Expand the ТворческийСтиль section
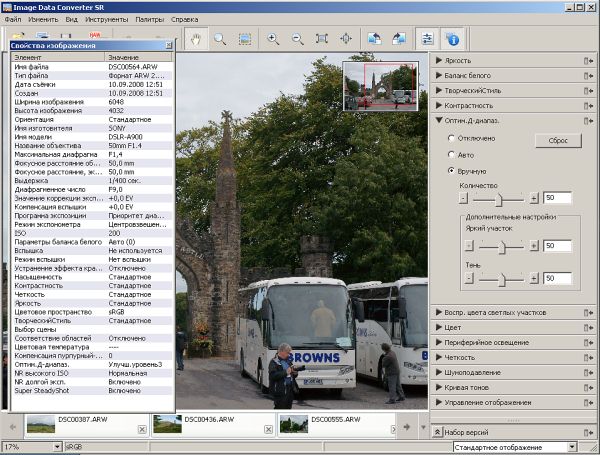 click(439, 90)
